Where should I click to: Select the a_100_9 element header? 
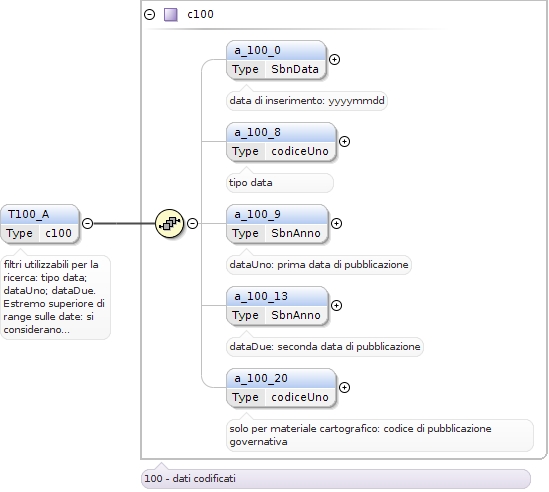(277, 214)
